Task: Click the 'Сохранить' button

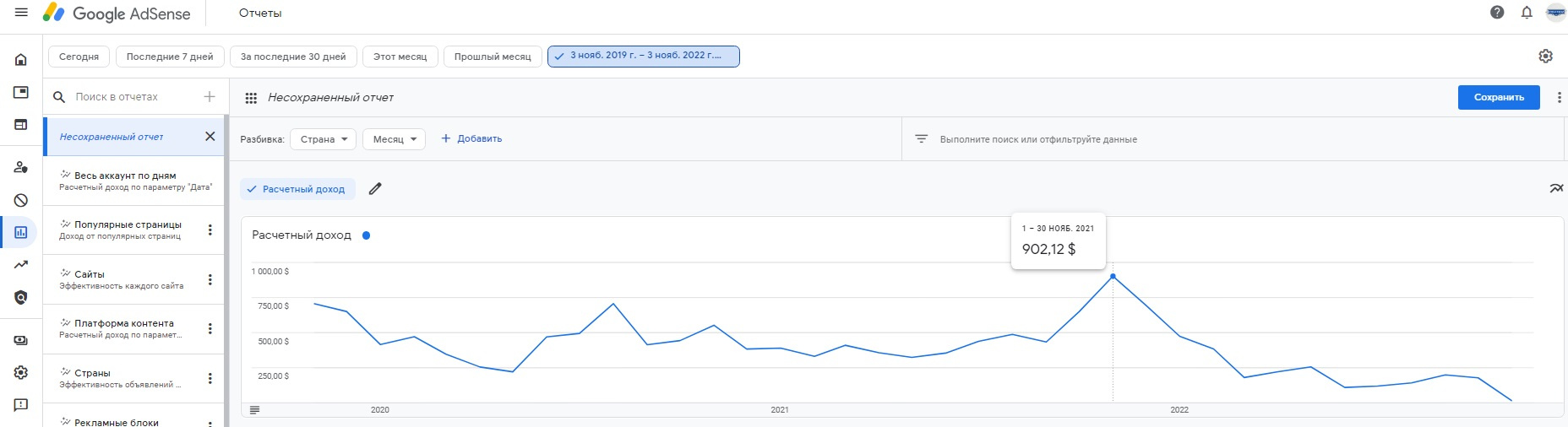Action: click(1498, 98)
